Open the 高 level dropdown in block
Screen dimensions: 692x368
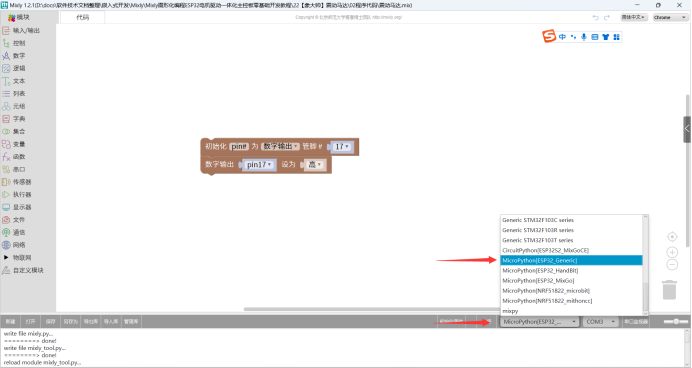(x=315, y=165)
